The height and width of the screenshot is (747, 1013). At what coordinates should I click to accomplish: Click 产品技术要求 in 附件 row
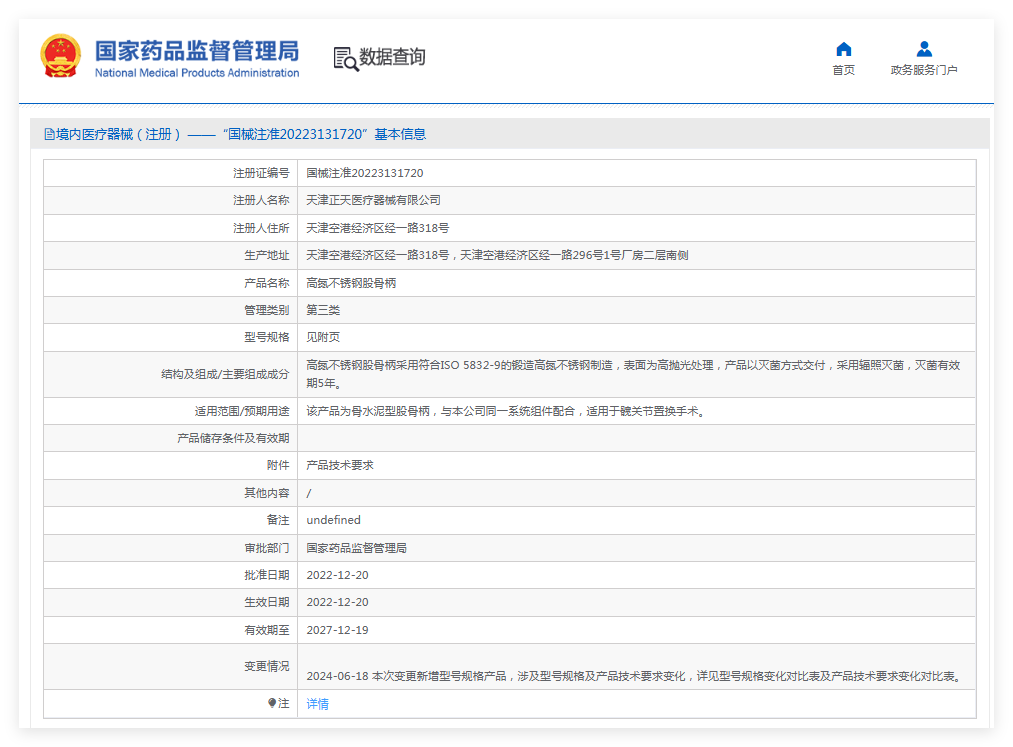tap(340, 465)
